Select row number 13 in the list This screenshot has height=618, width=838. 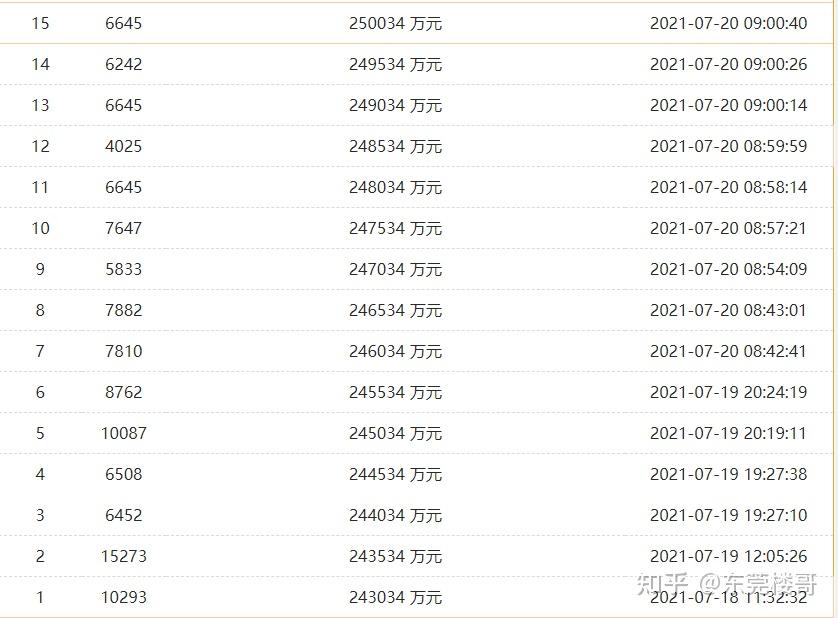(40, 105)
